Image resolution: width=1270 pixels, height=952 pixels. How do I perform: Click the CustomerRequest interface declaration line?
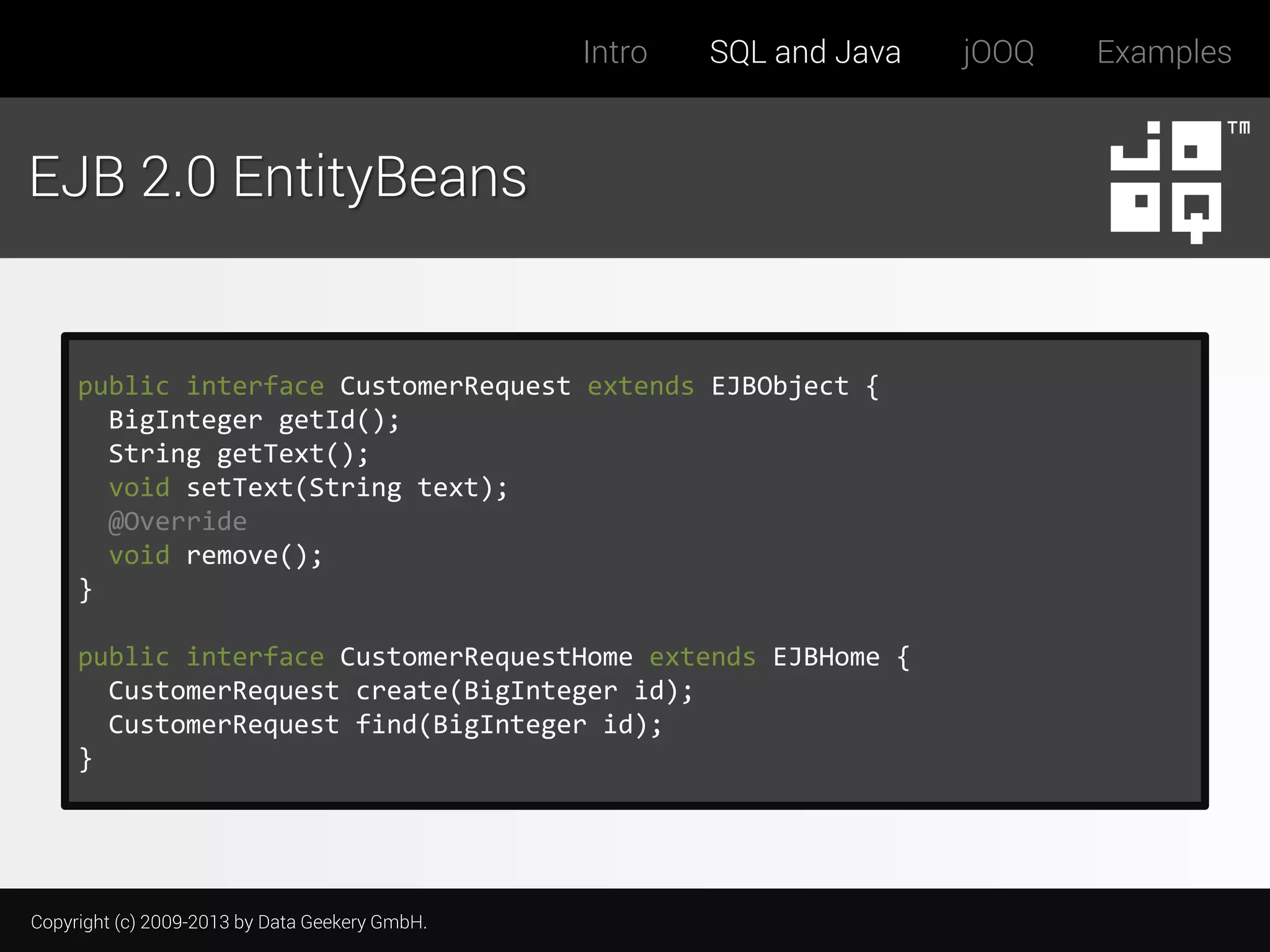point(478,387)
